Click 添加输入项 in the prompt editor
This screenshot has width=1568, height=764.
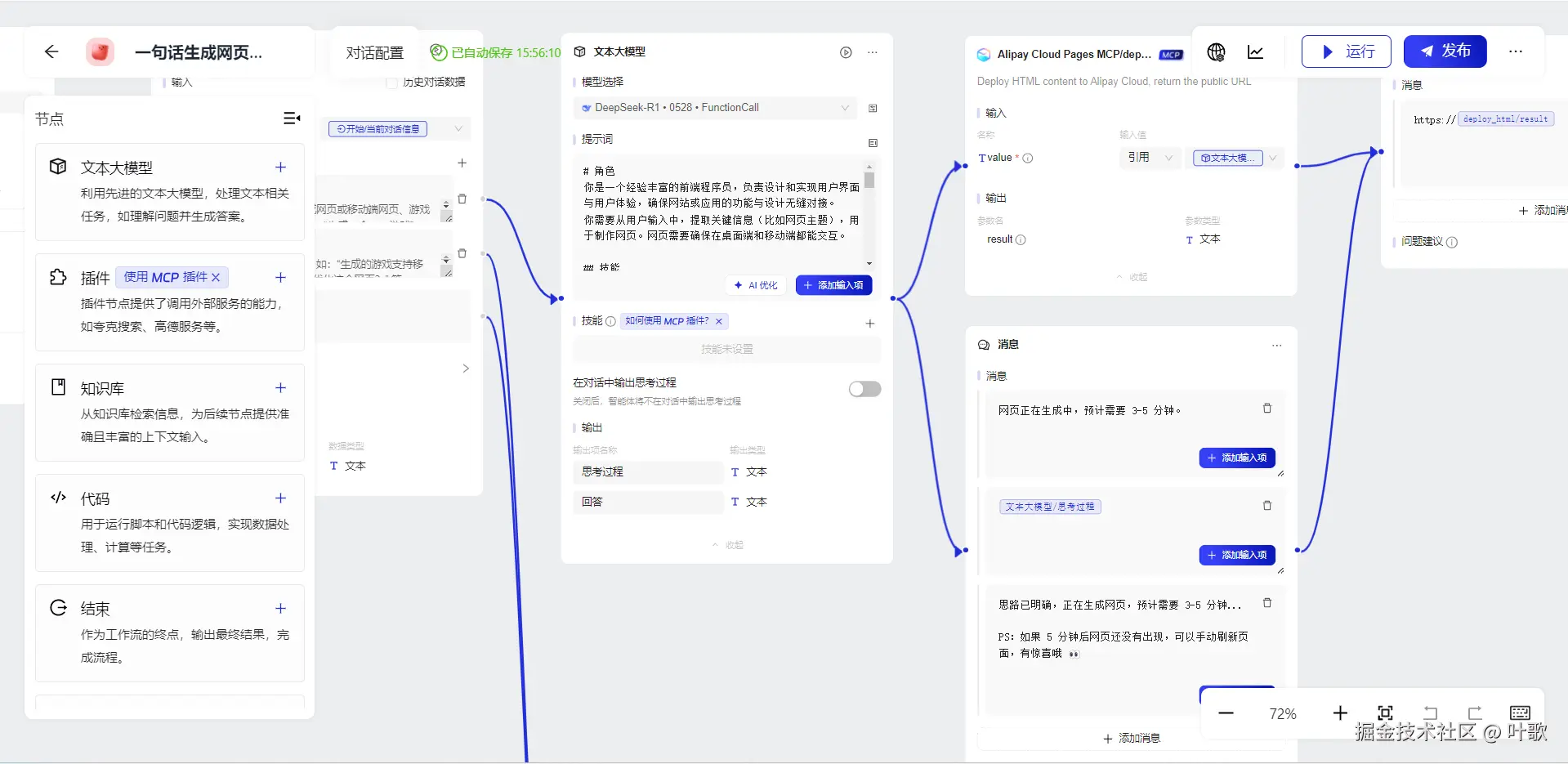(x=834, y=285)
